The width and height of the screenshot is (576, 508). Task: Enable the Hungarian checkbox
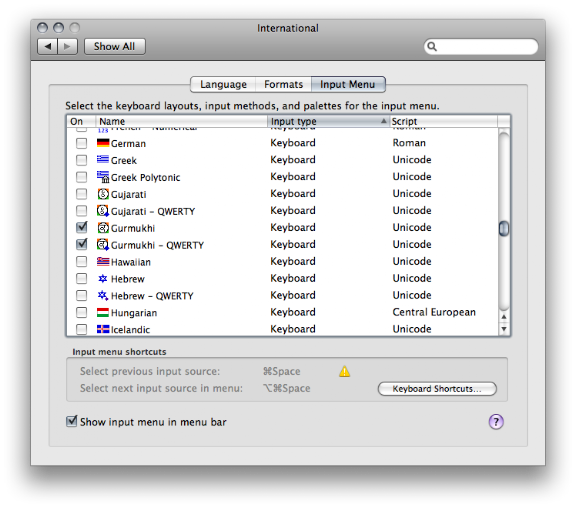coord(81,312)
